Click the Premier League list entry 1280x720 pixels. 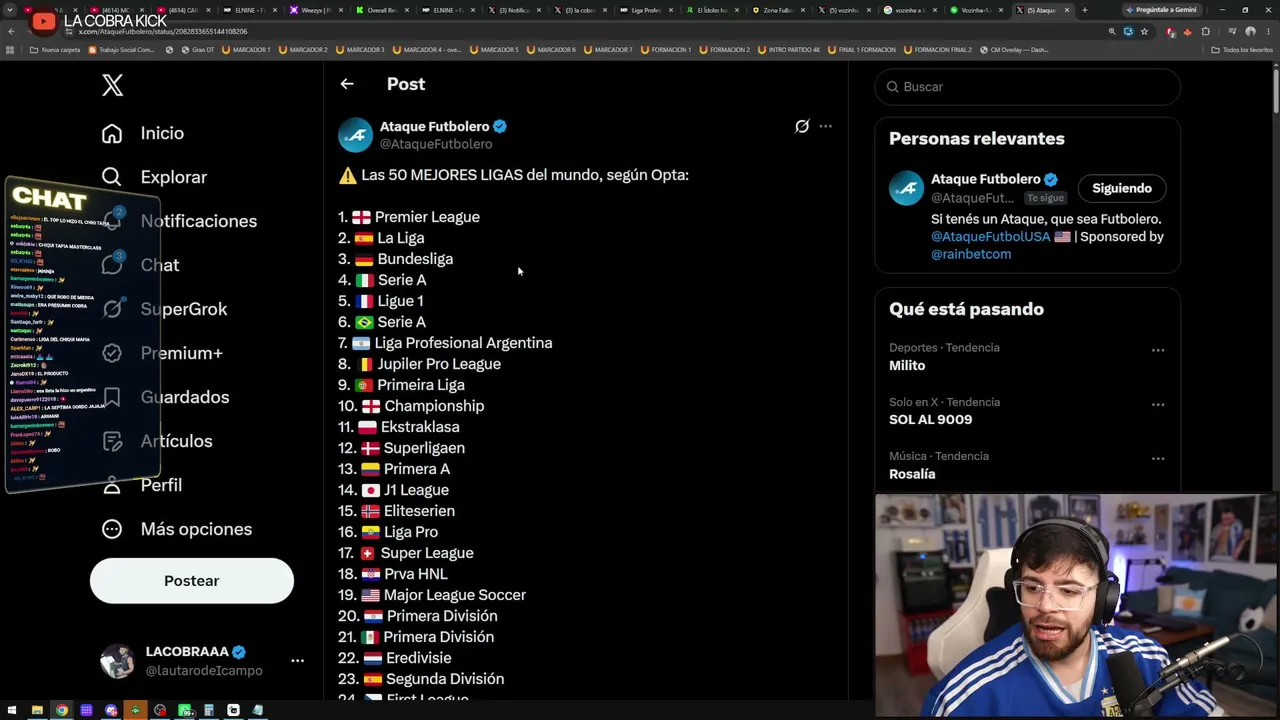427,217
